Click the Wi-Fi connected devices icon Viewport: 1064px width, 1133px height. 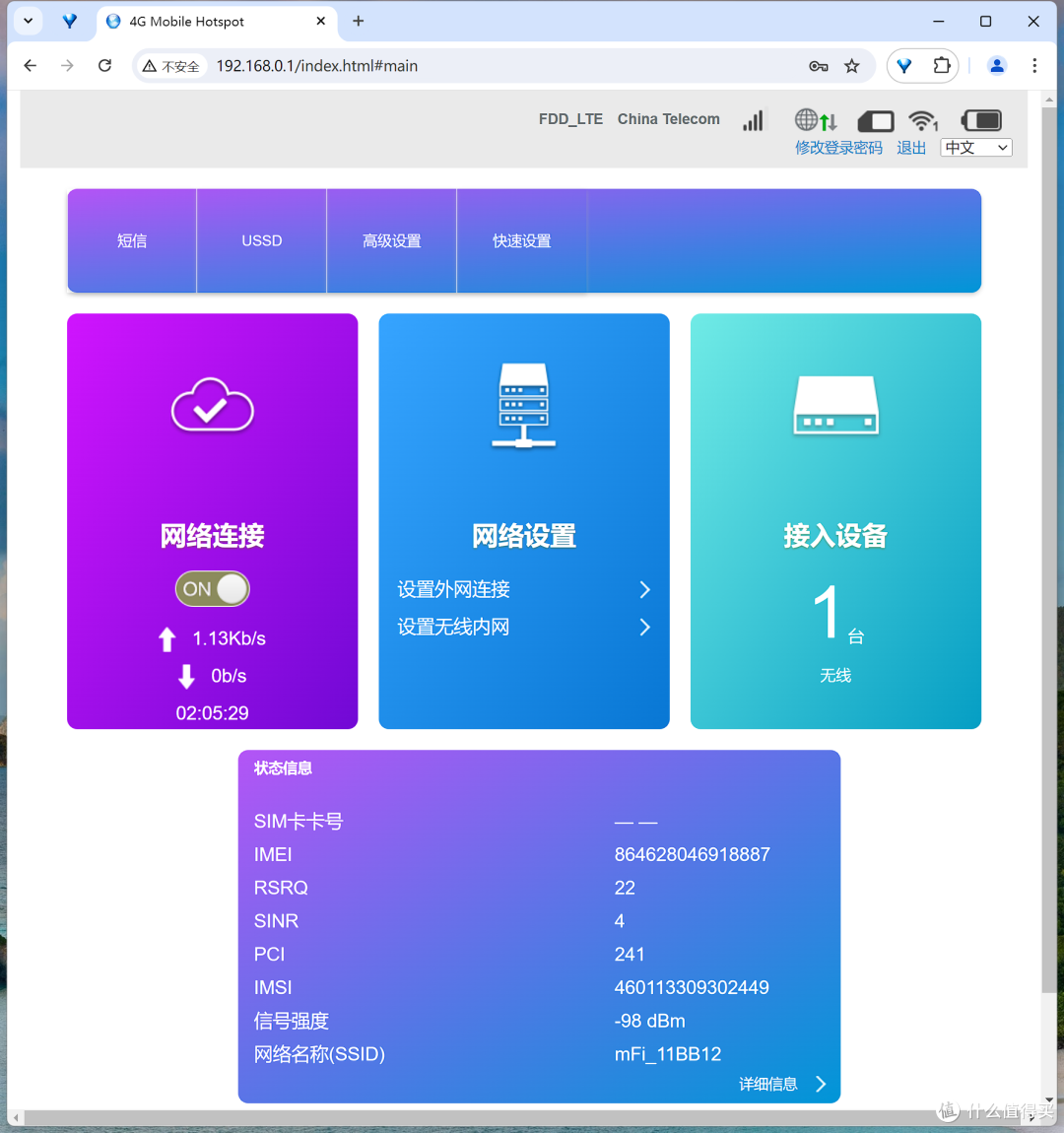[922, 120]
